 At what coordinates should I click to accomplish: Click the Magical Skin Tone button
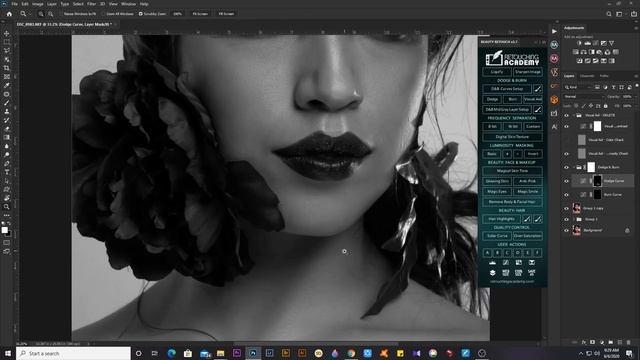coord(512,171)
